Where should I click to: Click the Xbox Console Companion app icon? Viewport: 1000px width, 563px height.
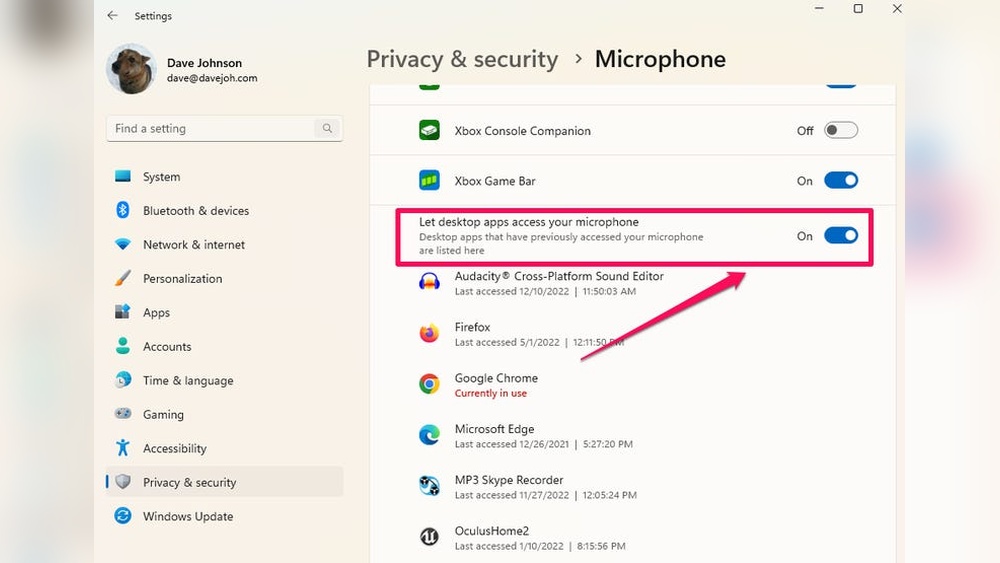click(x=429, y=130)
